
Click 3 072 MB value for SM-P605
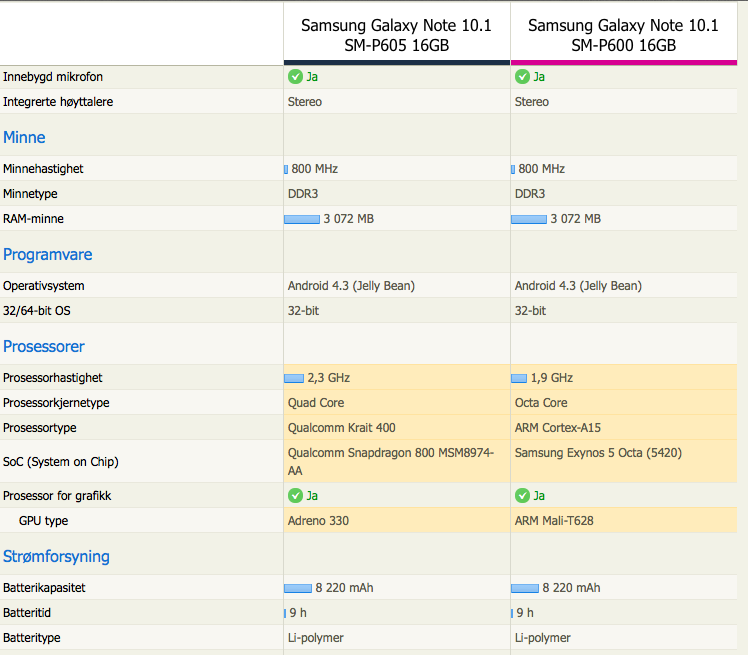pos(349,219)
